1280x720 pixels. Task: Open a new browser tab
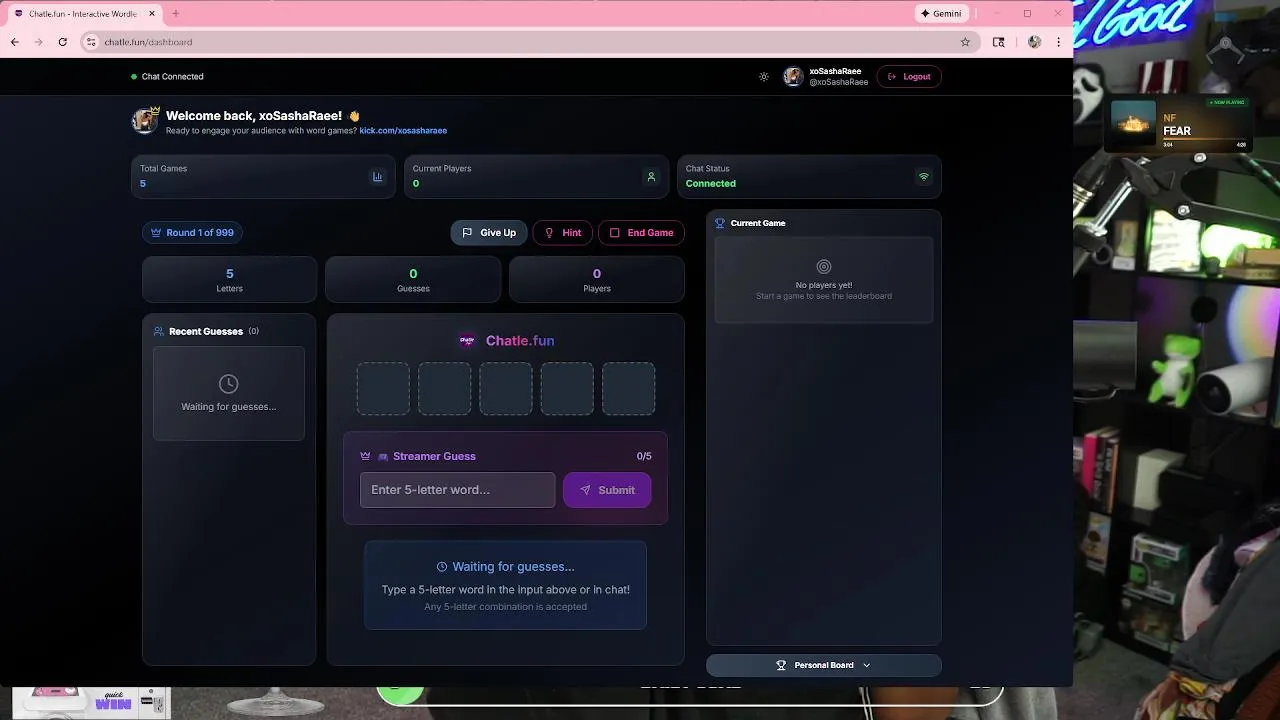point(175,14)
